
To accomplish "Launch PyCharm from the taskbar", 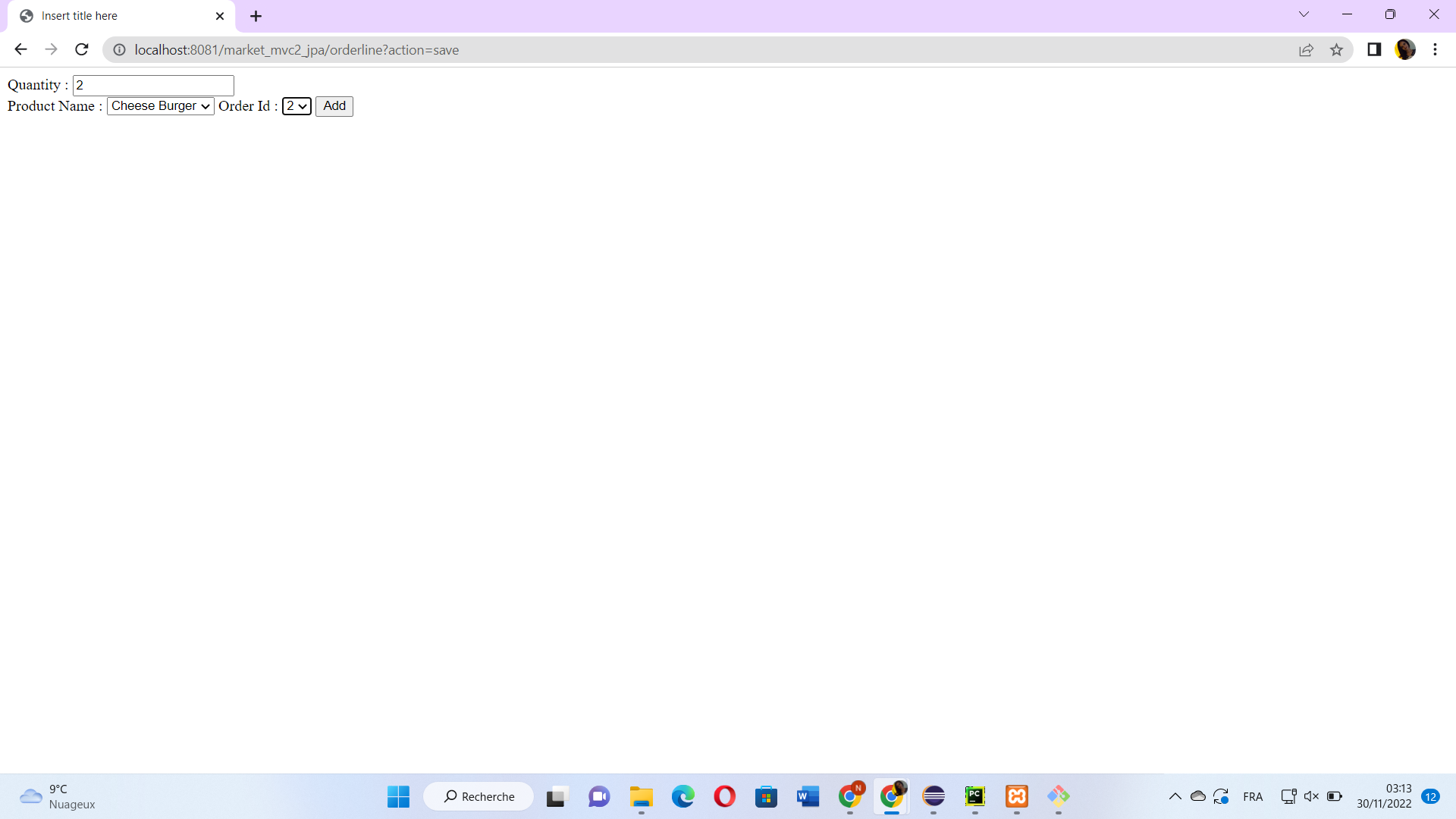I will pos(974,796).
